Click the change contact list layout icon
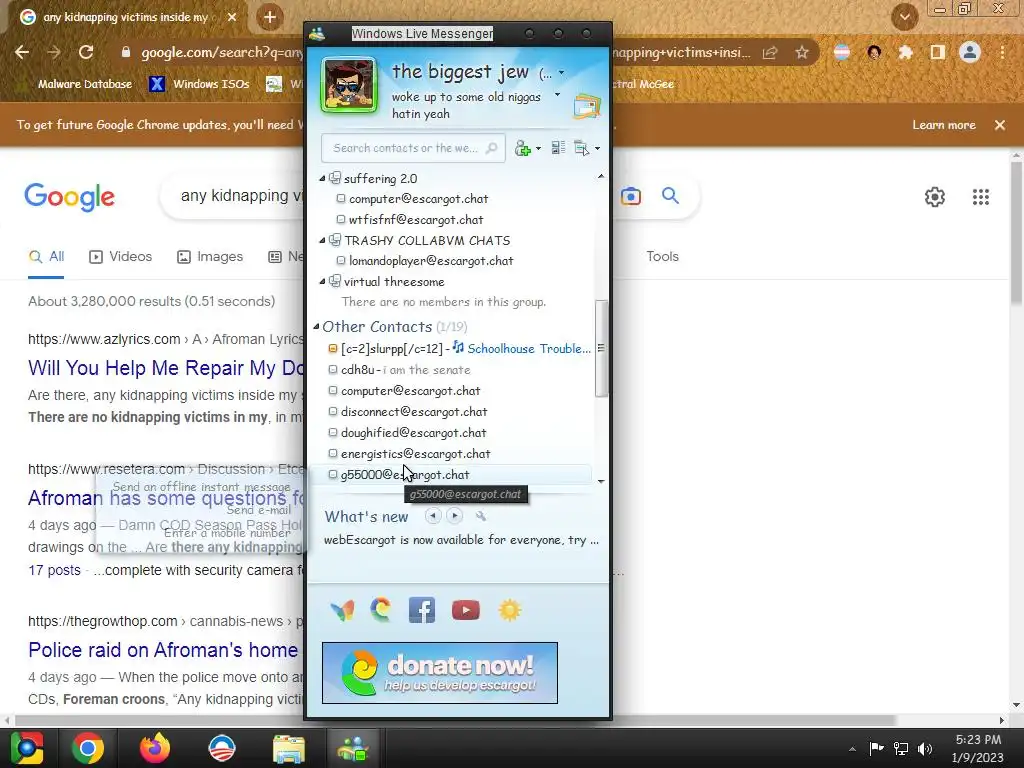Viewport: 1024px width, 768px height. 558,148
